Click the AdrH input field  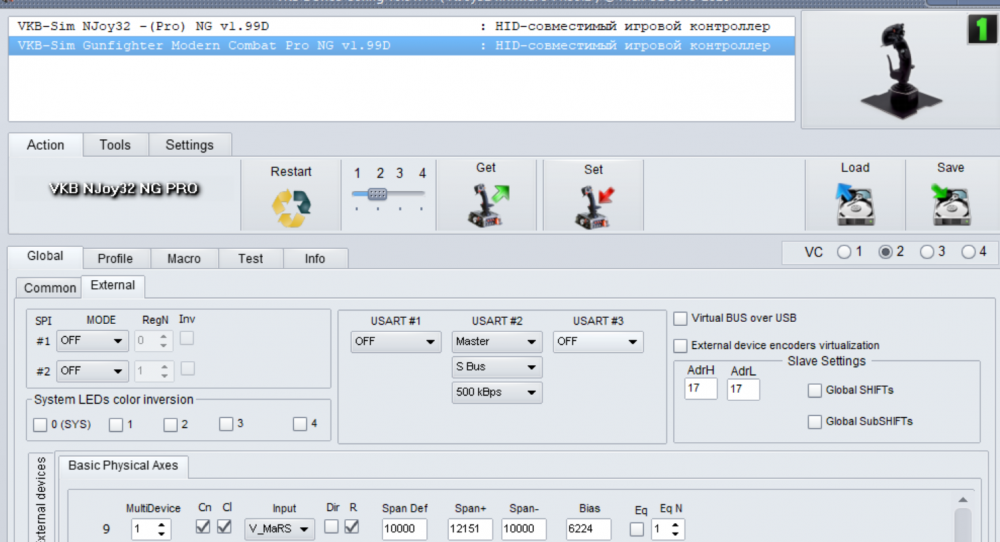click(700, 388)
